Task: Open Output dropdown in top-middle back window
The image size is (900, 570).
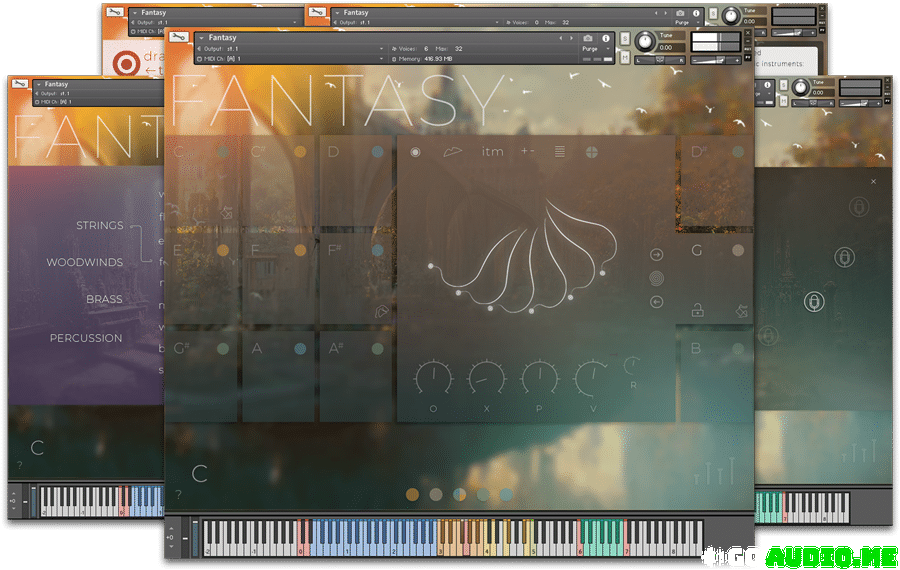Action: coord(416,22)
